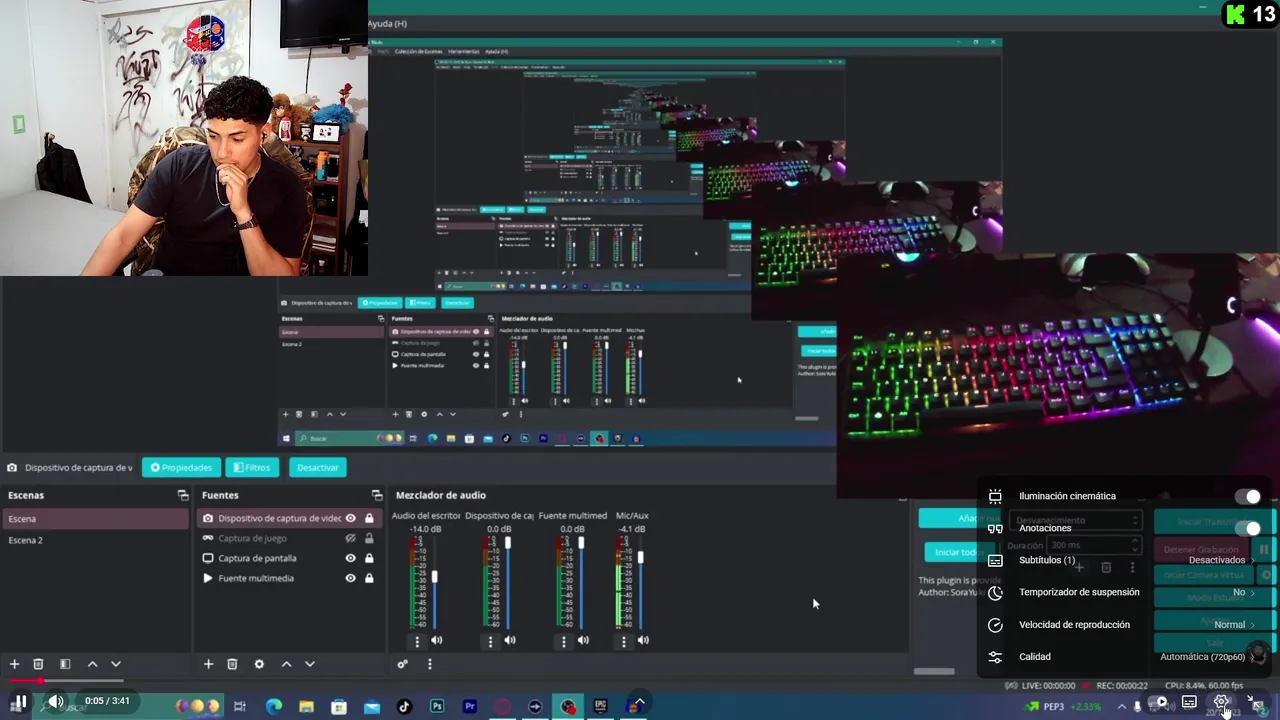This screenshot has width=1280, height=720.
Task: Open advanced audio properties gears icon
Action: point(402,664)
